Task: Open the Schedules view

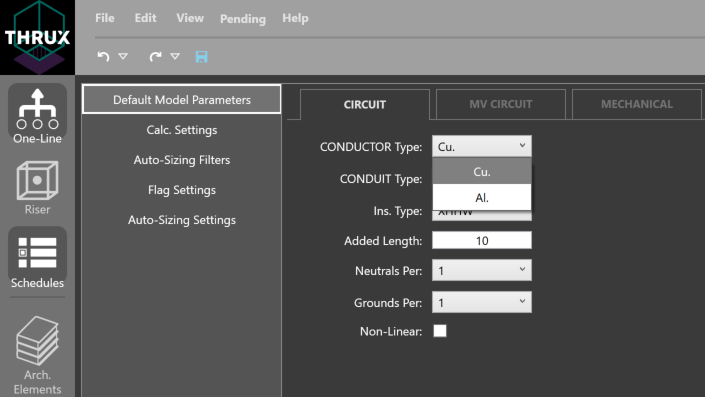Action: [x=37, y=258]
